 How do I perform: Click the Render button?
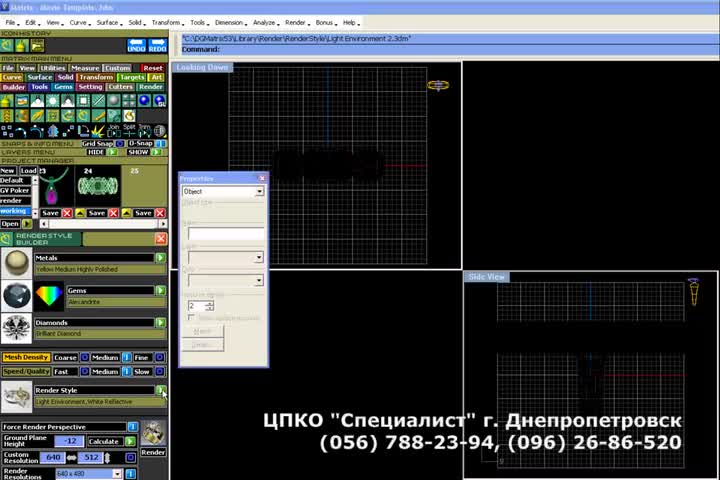pyautogui.click(x=153, y=452)
